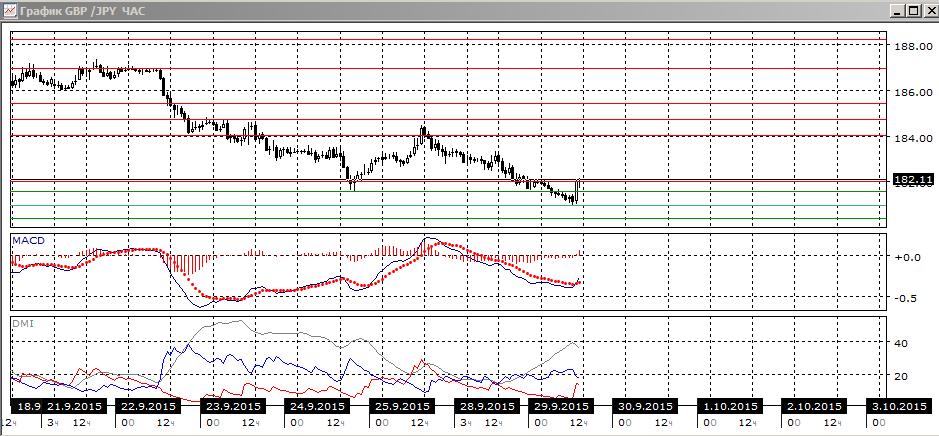Click the chart icon in title bar
The image size is (939, 436).
[x=9, y=10]
